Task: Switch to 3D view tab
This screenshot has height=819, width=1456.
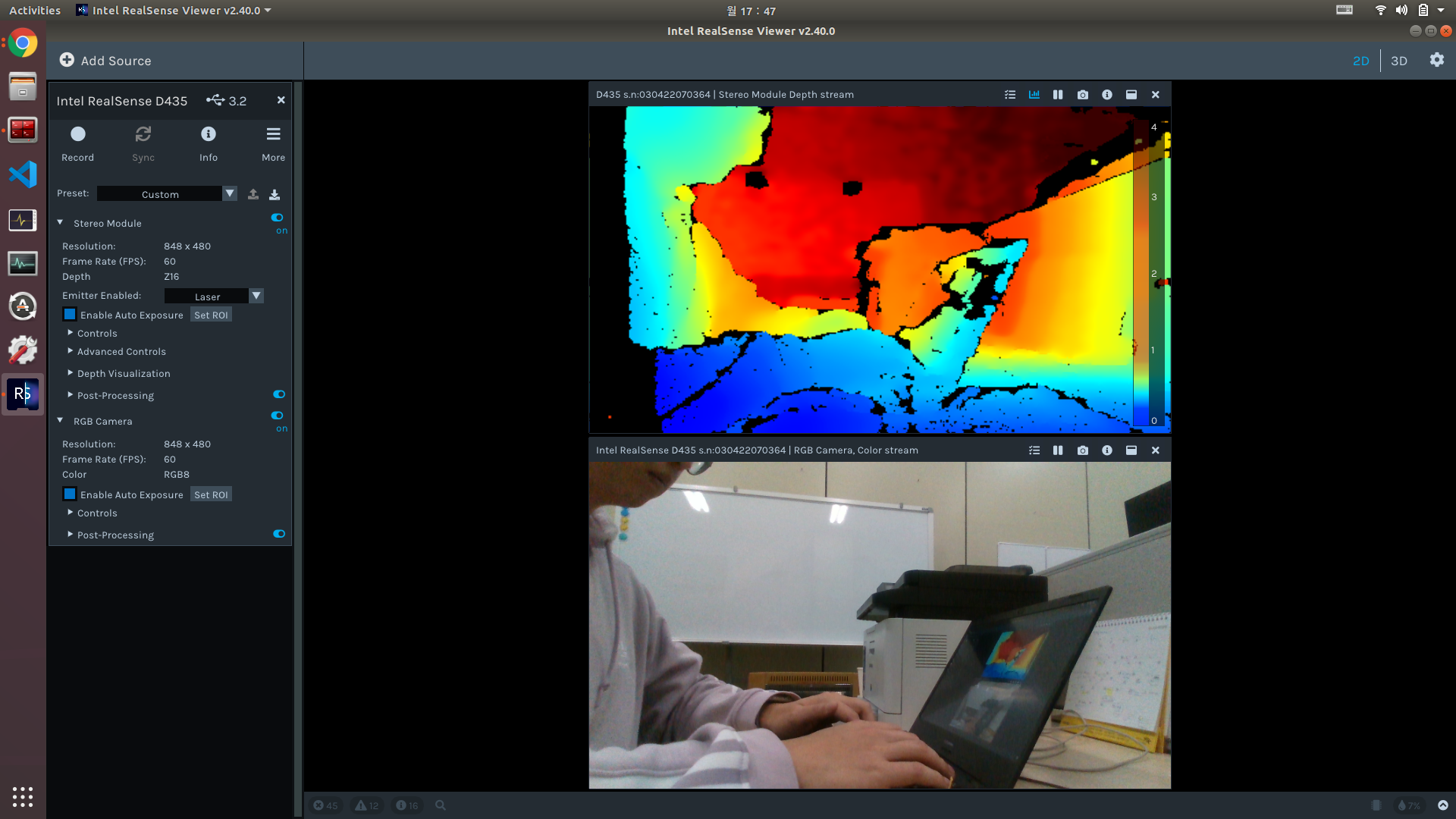Action: click(1398, 61)
